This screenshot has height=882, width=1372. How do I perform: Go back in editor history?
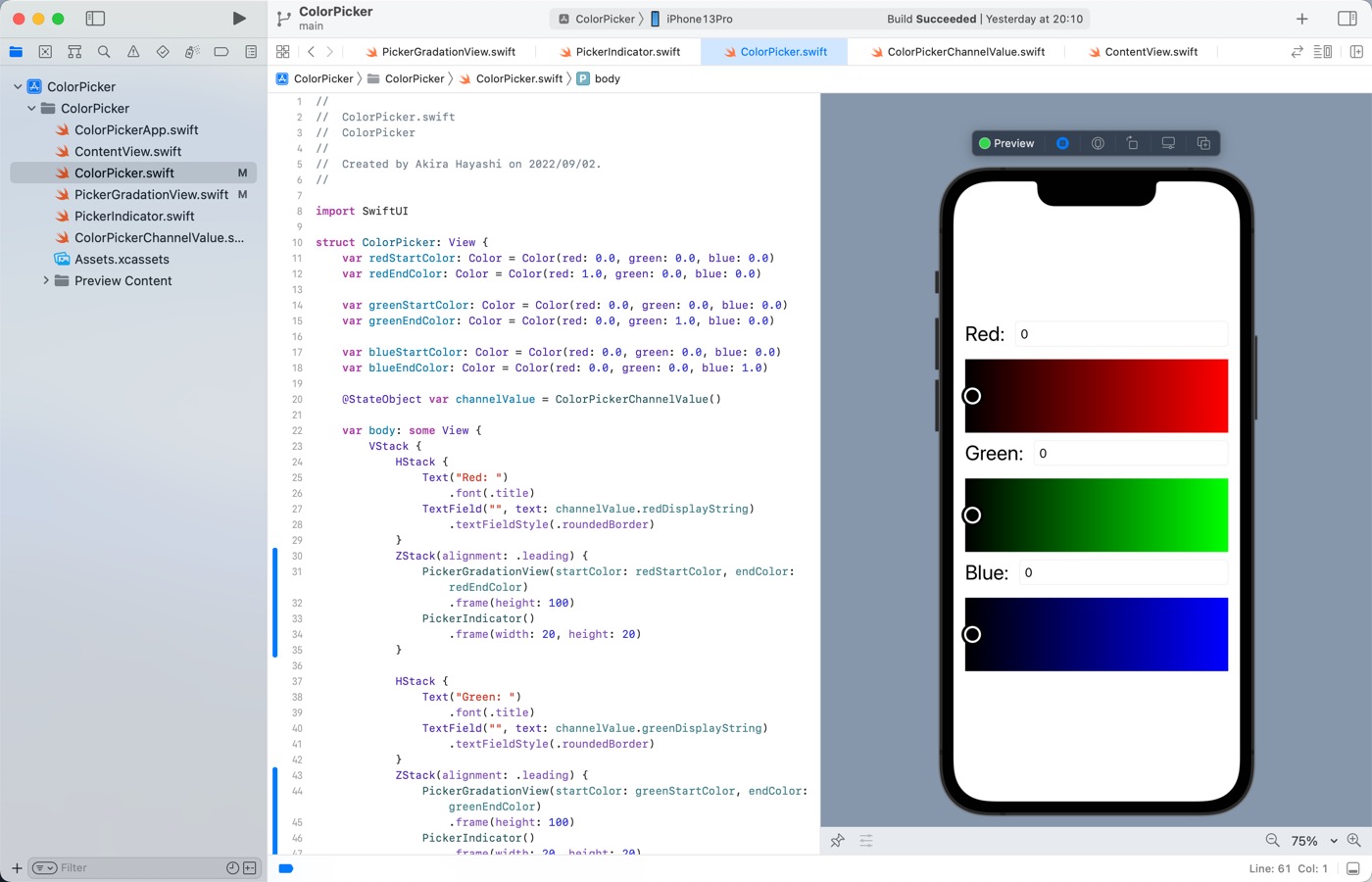pyautogui.click(x=311, y=52)
